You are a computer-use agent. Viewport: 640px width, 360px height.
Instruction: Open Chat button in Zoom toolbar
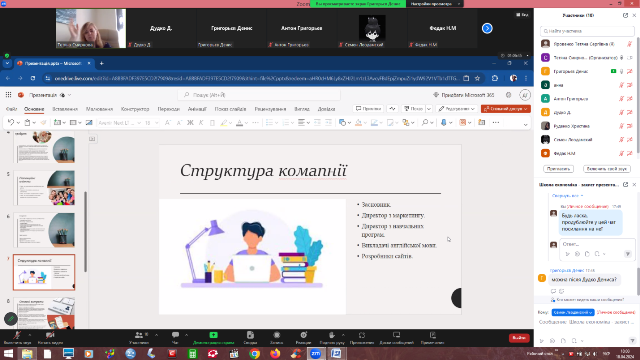[x=176, y=337]
